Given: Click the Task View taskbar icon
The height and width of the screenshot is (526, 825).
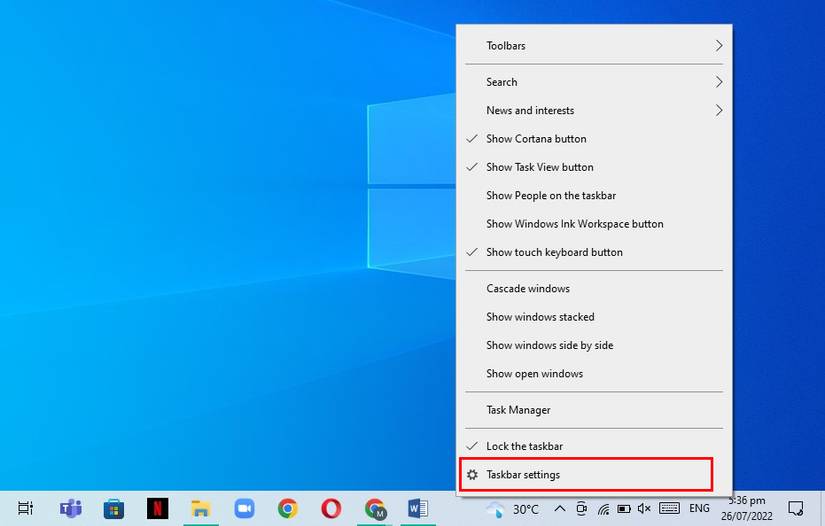Looking at the screenshot, I should (x=26, y=508).
